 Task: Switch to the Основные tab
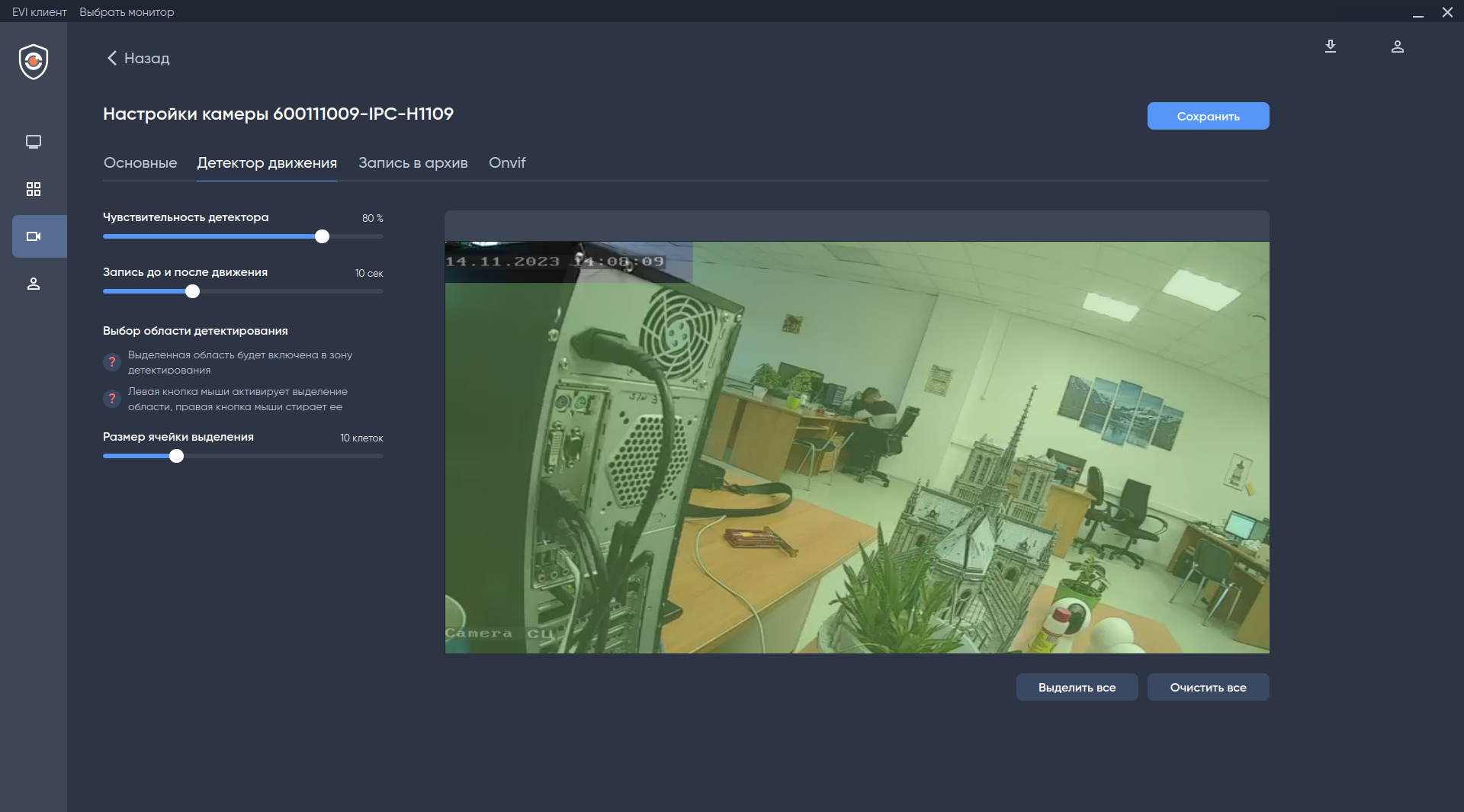(x=140, y=163)
